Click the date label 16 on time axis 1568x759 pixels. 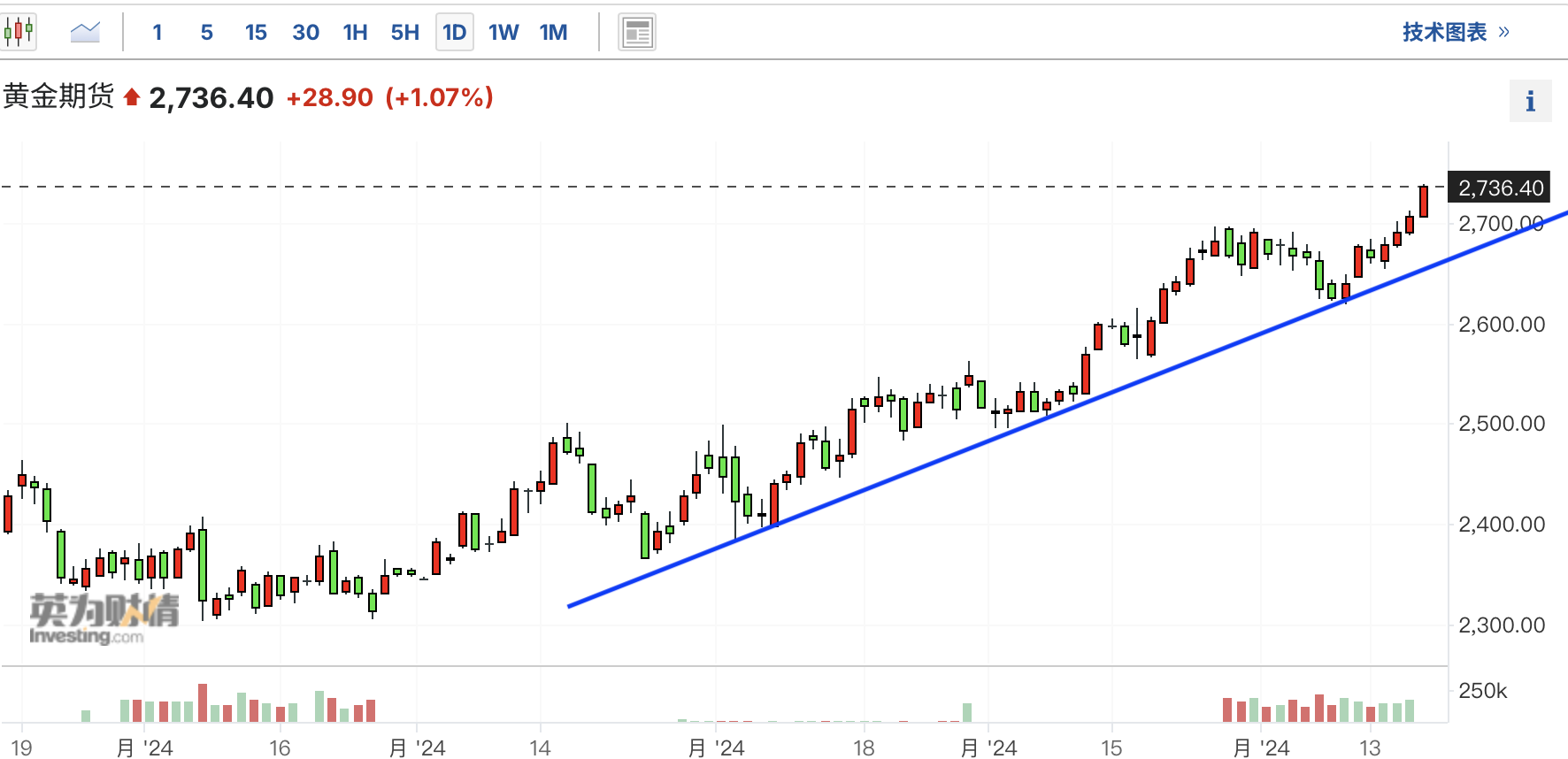[280, 748]
